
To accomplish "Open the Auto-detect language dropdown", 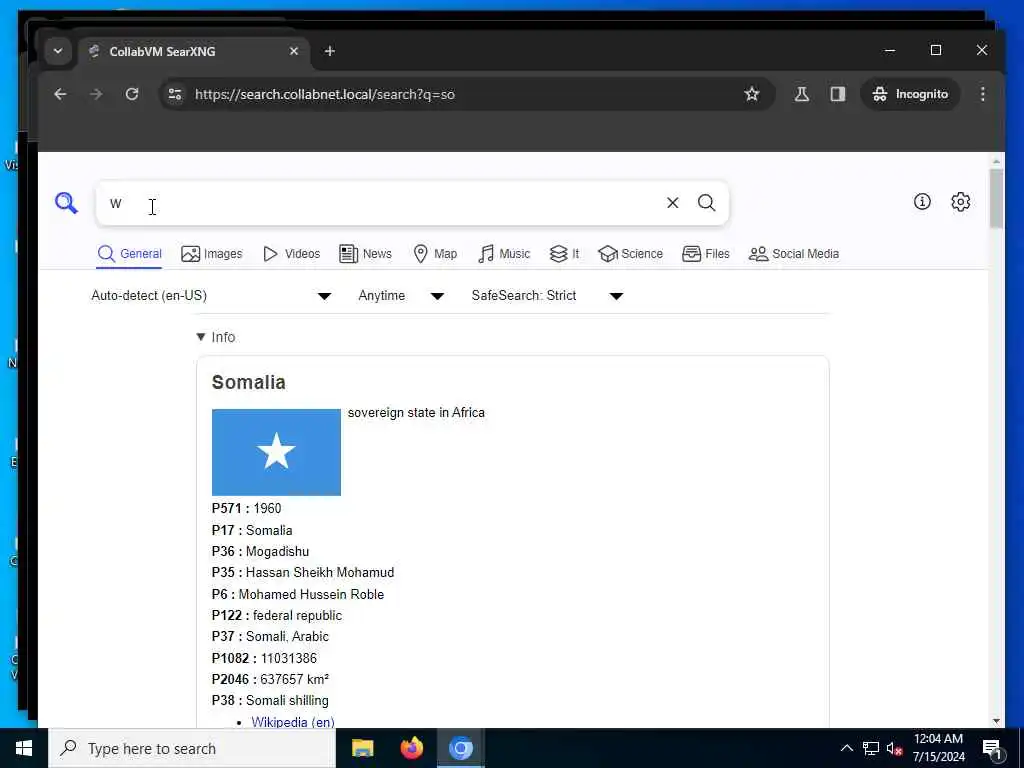I will pyautogui.click(x=212, y=296).
